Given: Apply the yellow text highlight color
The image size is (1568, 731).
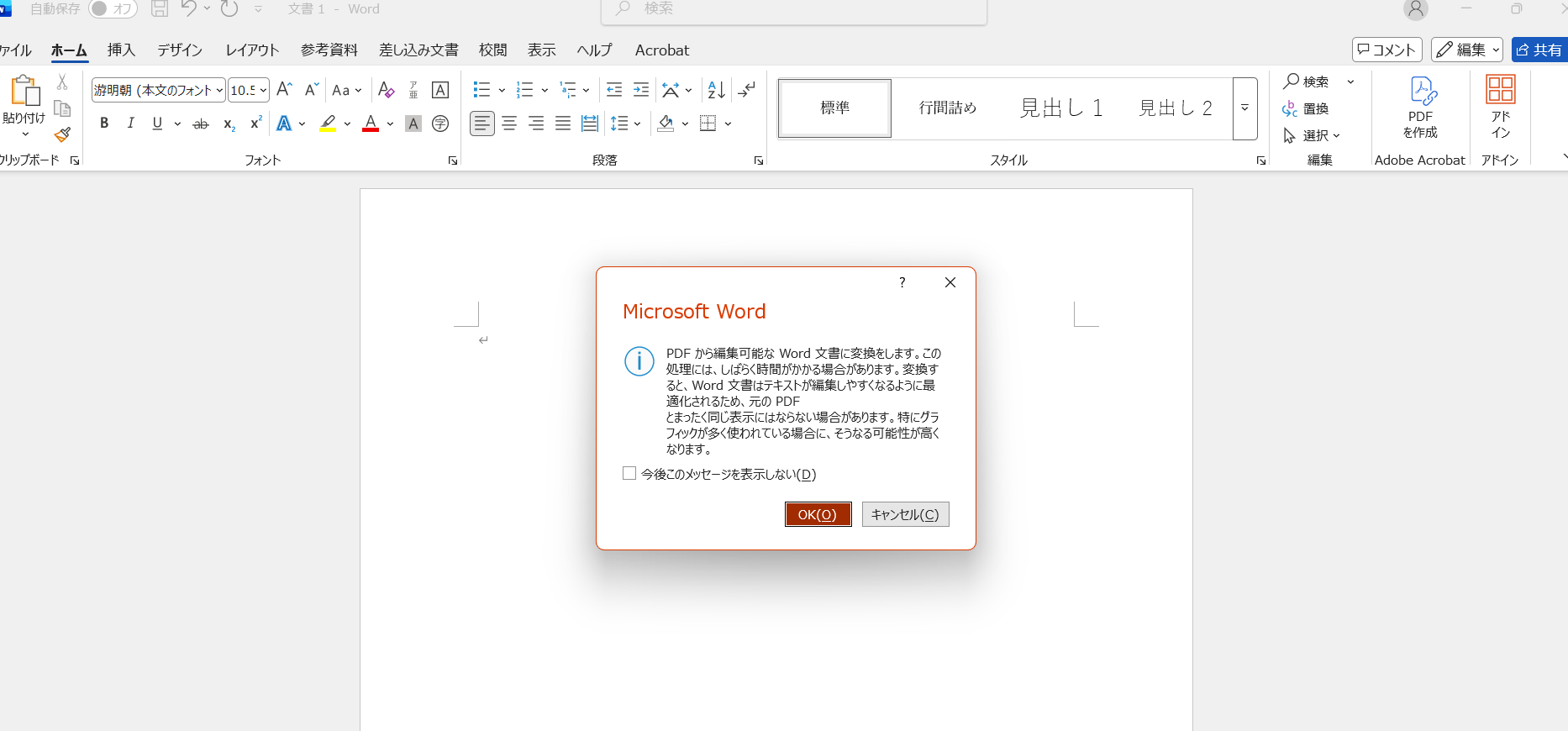Looking at the screenshot, I should pyautogui.click(x=328, y=124).
